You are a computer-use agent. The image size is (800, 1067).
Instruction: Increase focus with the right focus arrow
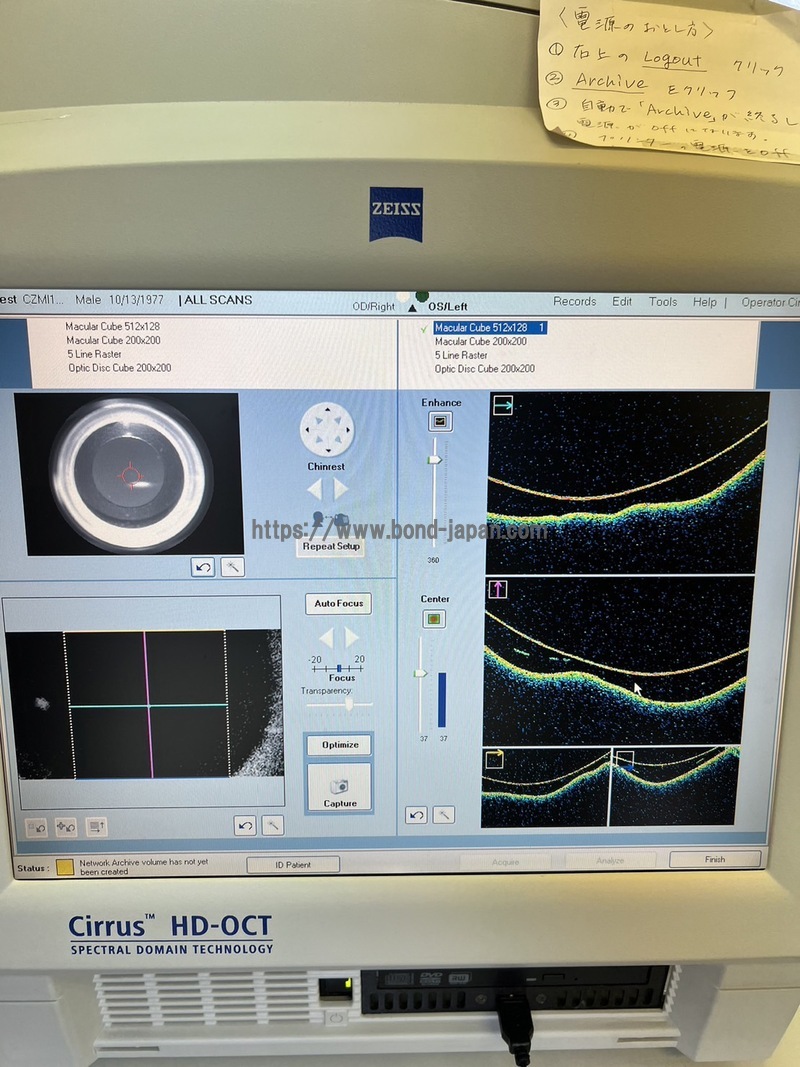pyautogui.click(x=352, y=638)
